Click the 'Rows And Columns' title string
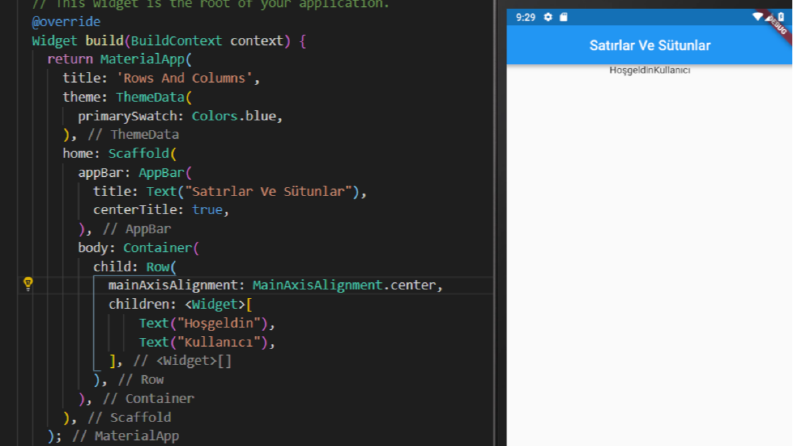Image resolution: width=793 pixels, height=446 pixels. [185, 78]
